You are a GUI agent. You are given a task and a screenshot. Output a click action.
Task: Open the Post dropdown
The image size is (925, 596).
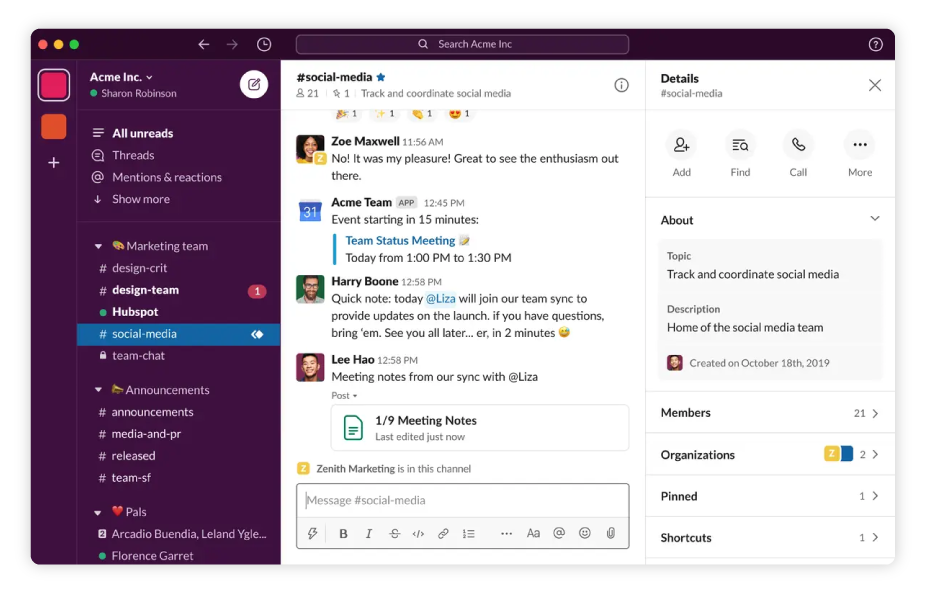coord(344,395)
